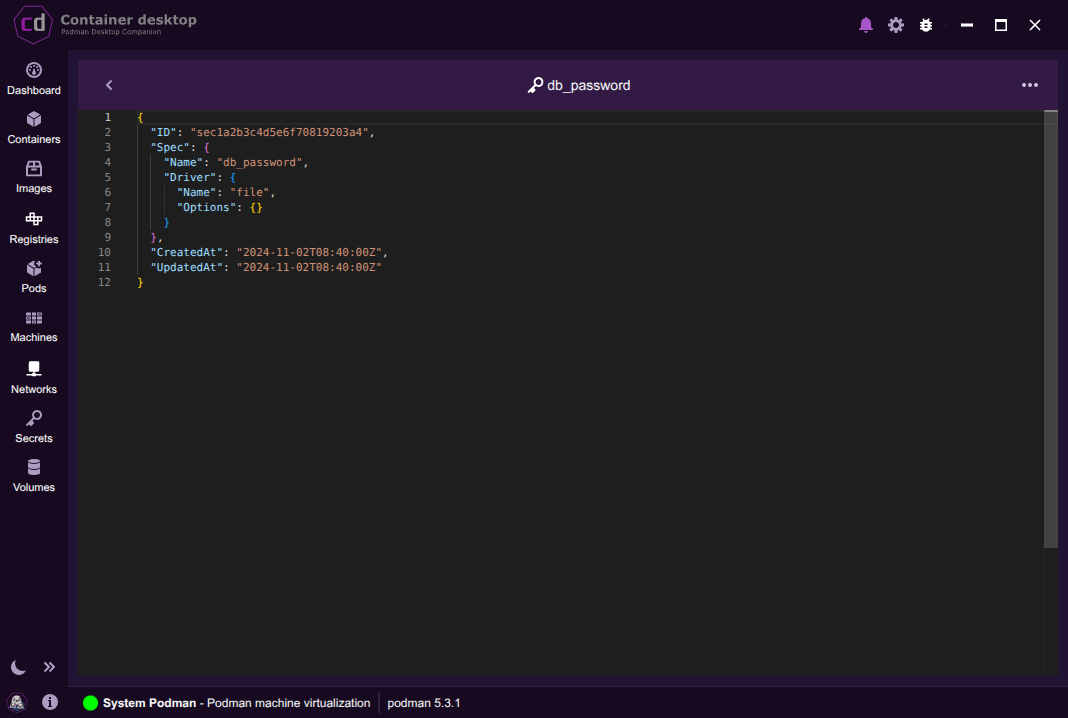This screenshot has height=718, width=1068.
Task: Open the Machines section
Action: coord(33,326)
